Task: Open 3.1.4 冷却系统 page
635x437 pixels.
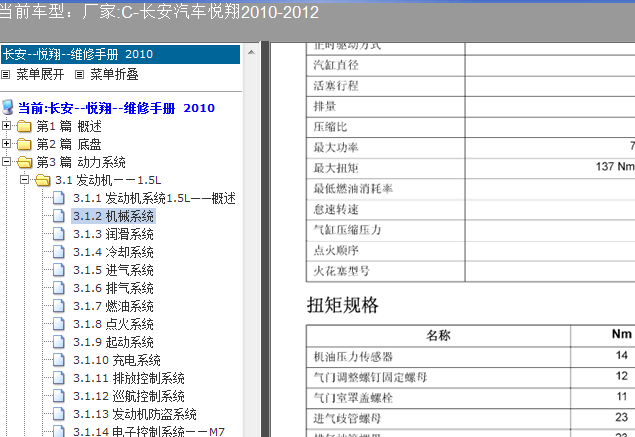Action: point(113,252)
